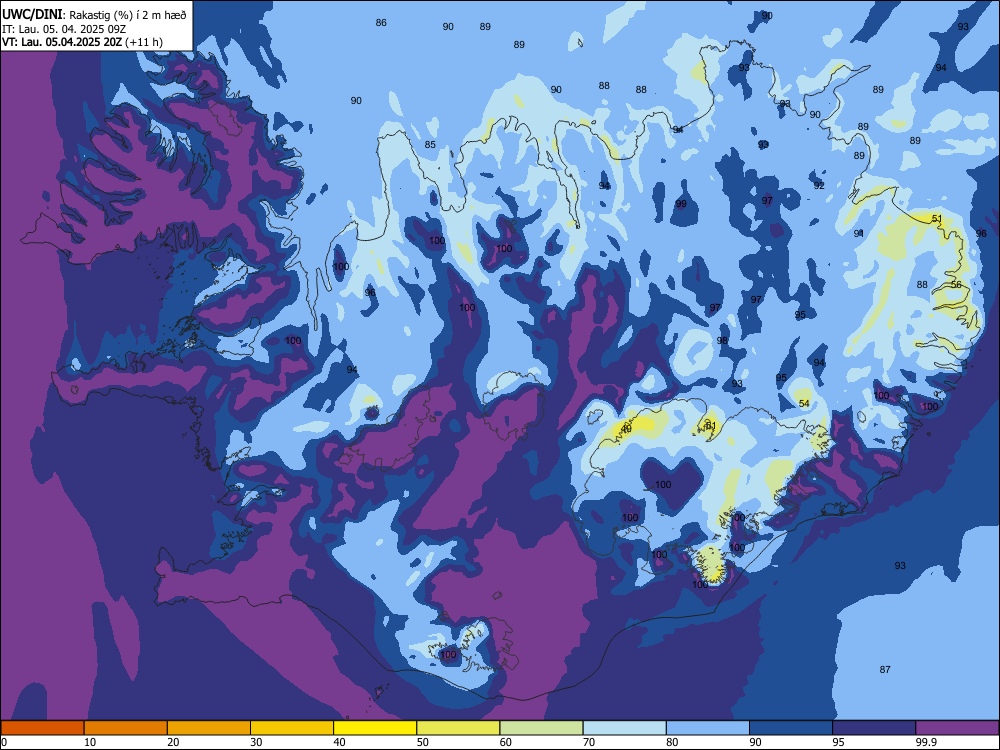Select the sky blue 80–90 legend swatch
1000x750 pixels.
(708, 728)
